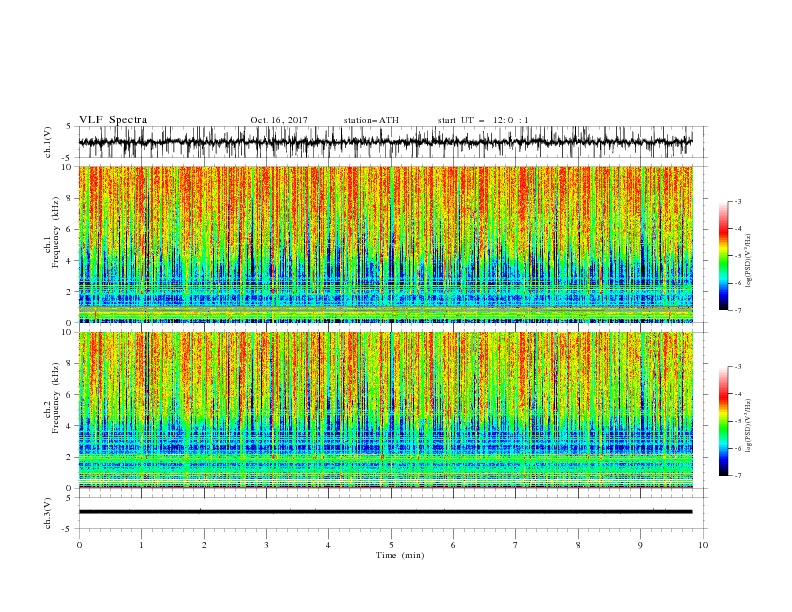Viewport: 792px width, 612px height.
Task: Click the upper PSD color scale bar
Action: pos(724,256)
